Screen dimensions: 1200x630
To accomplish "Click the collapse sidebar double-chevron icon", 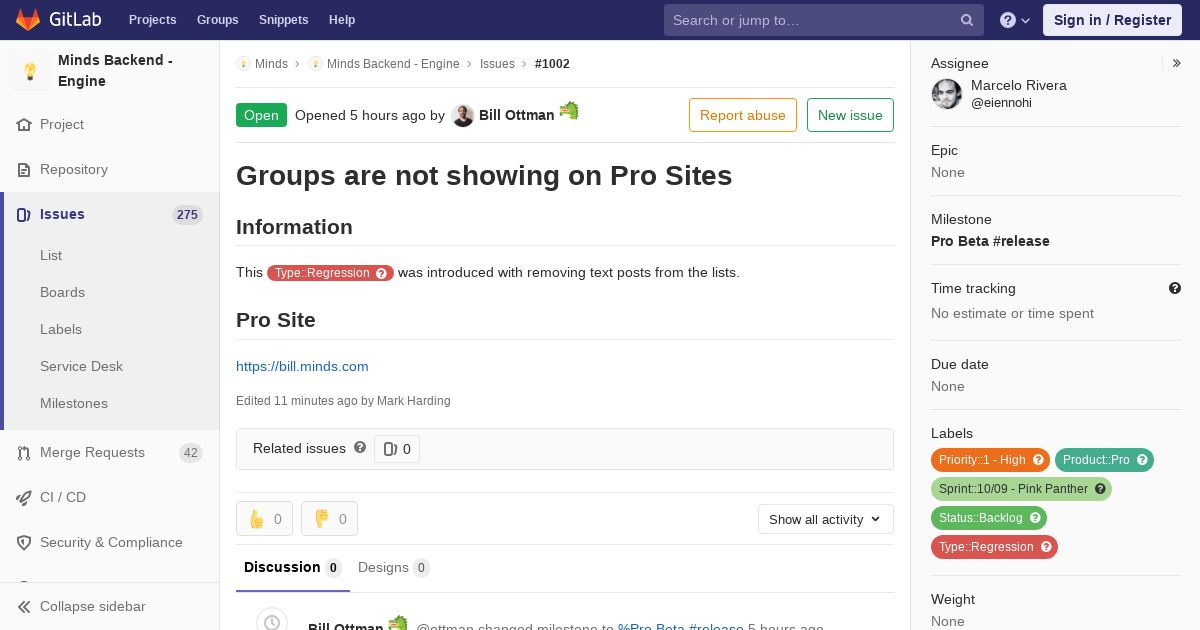I will (24, 607).
